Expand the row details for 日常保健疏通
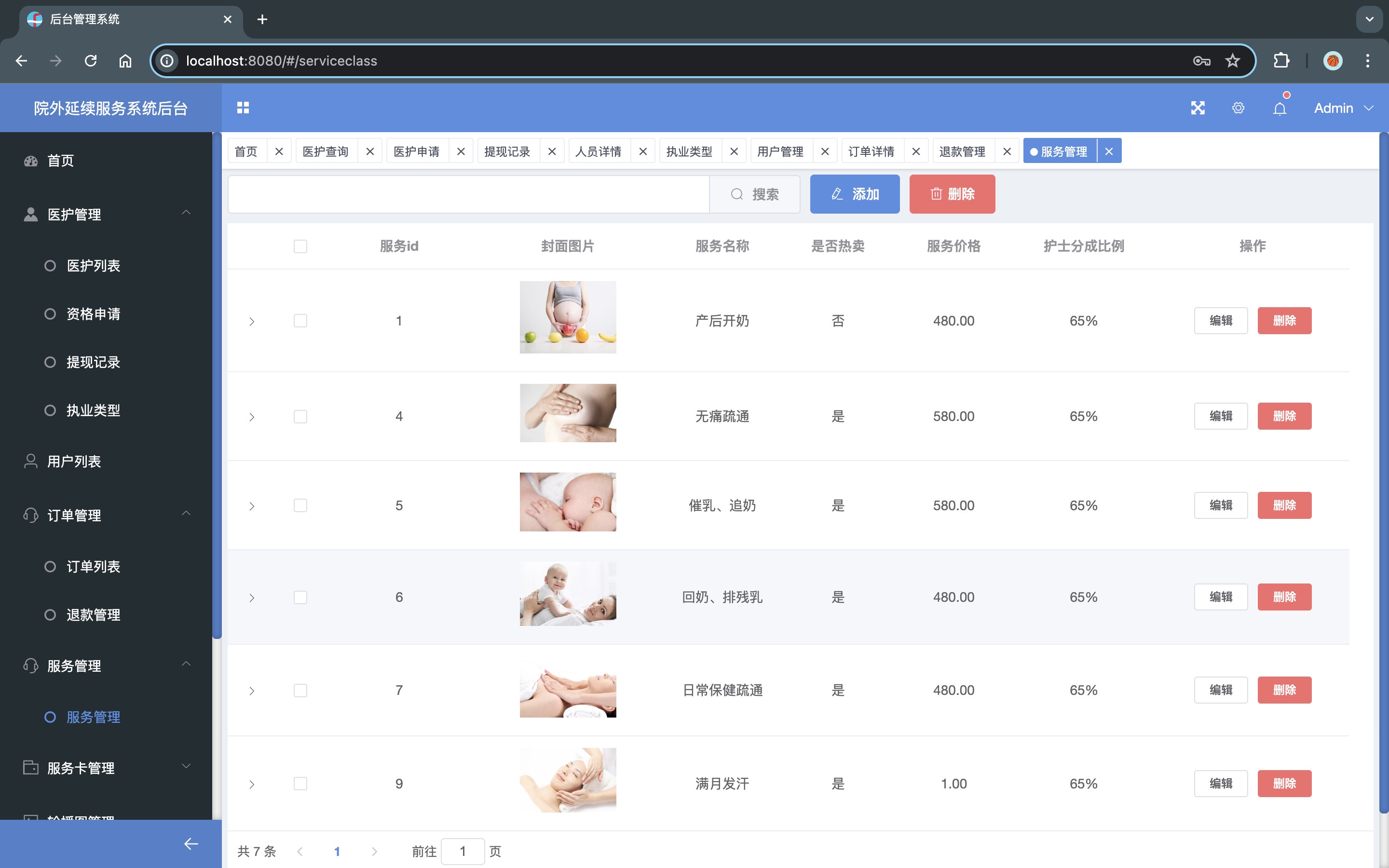The width and height of the screenshot is (1389, 868). 251,691
